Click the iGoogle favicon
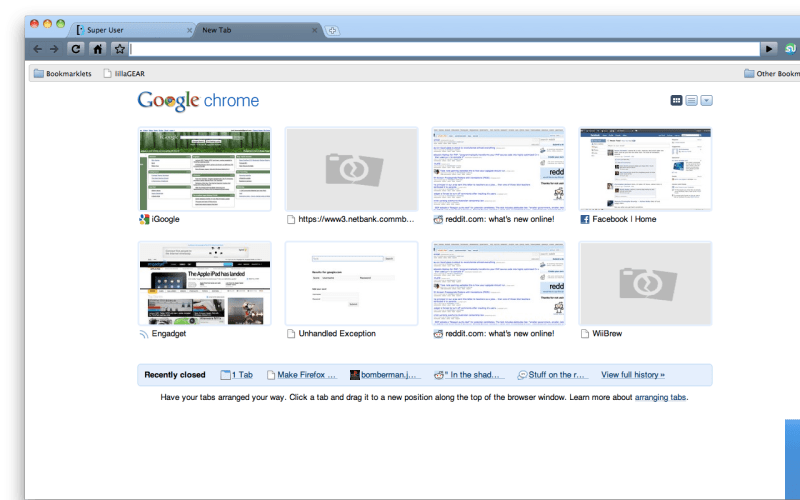Image resolution: width=800 pixels, height=500 pixels. pyautogui.click(x=144, y=219)
